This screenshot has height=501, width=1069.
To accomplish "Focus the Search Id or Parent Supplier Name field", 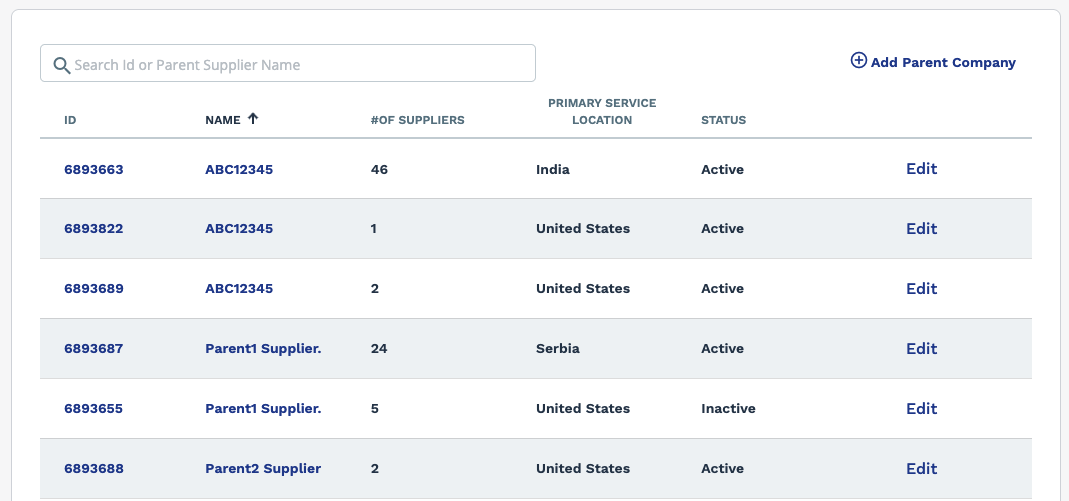I will click(x=288, y=63).
